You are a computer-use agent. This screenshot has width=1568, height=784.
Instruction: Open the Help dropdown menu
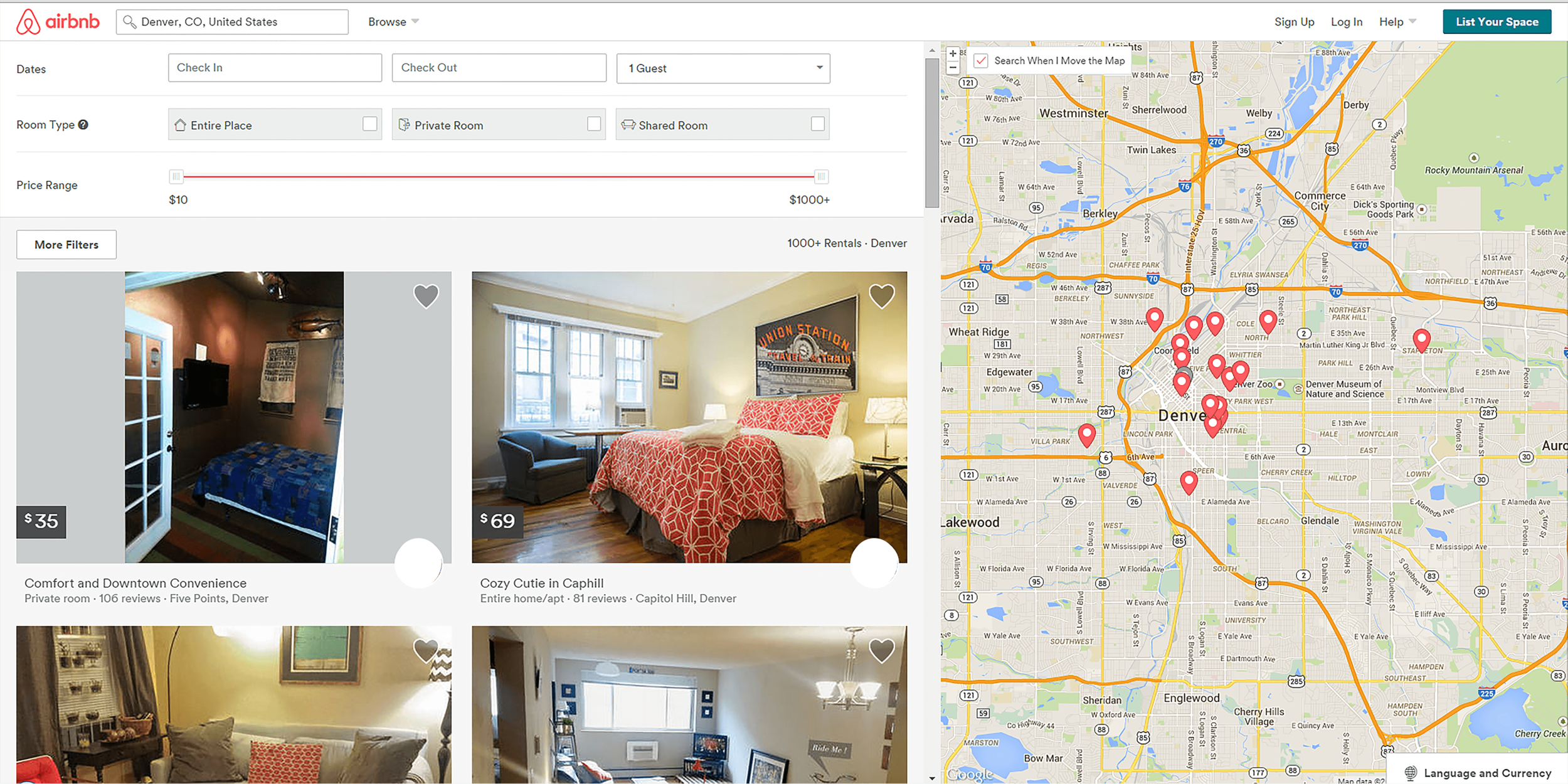(1397, 22)
